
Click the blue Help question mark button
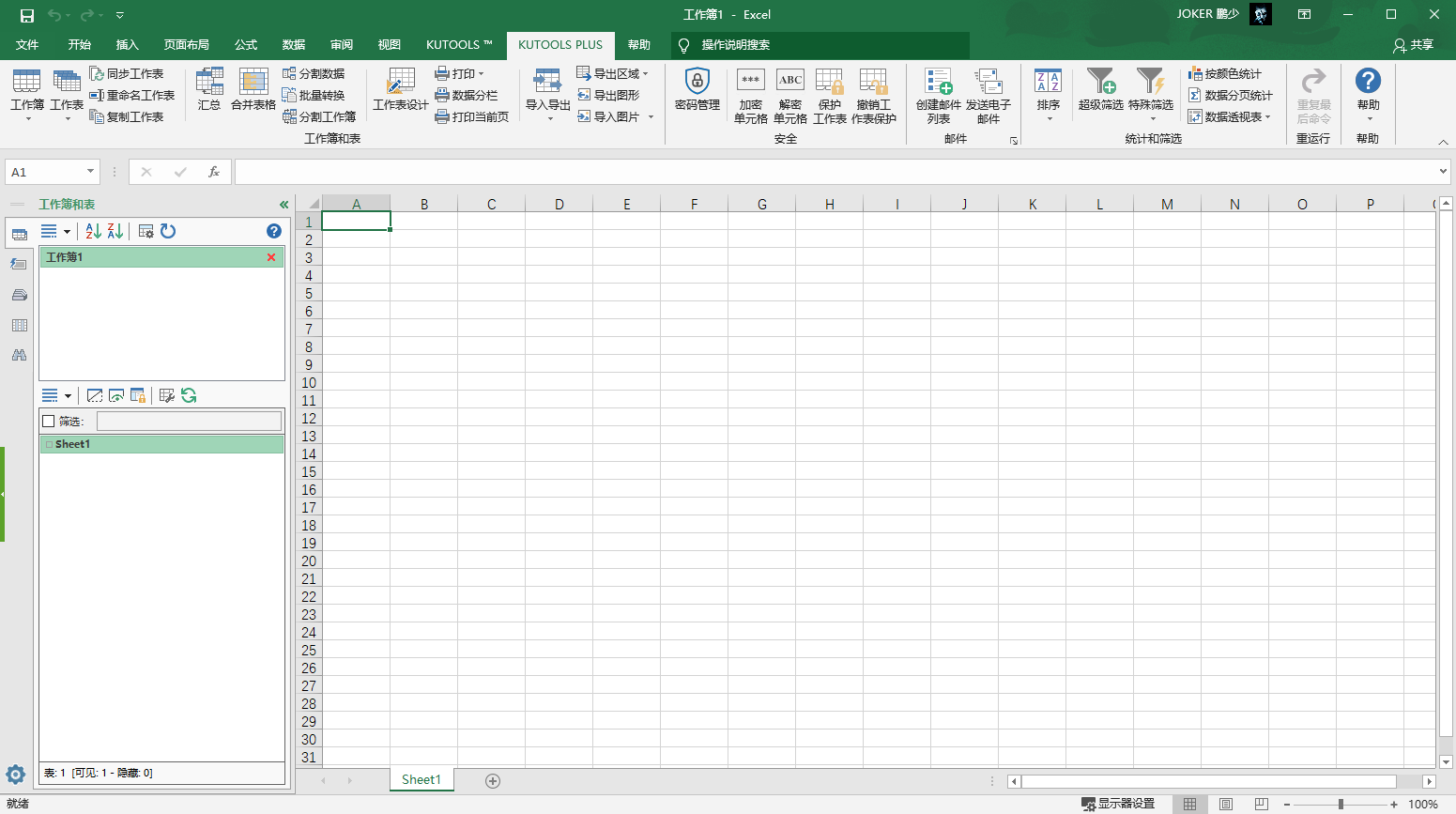click(1368, 94)
